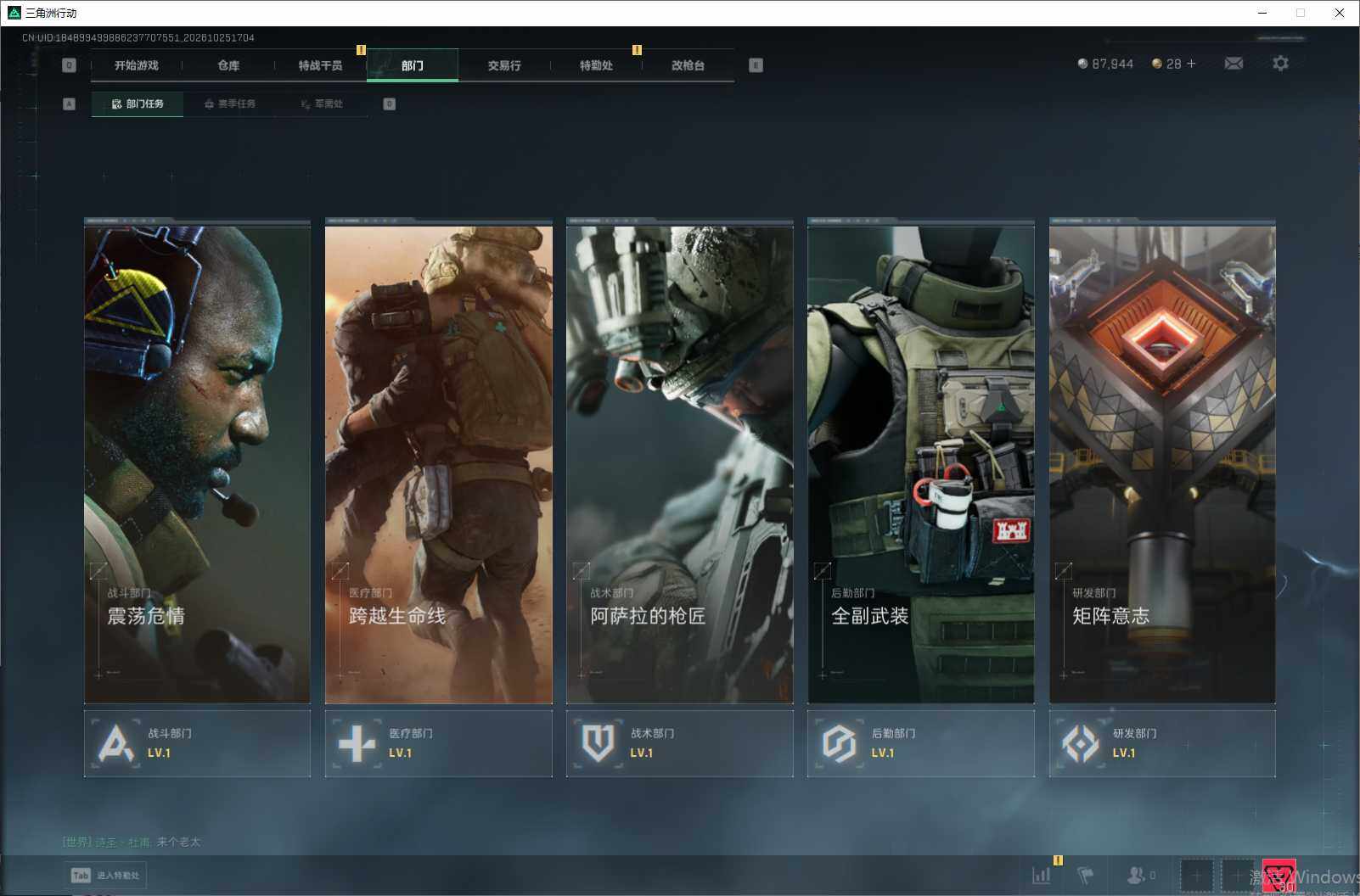This screenshot has height=896, width=1360.
Task: Click the red player avatar icon
Action: [x=1279, y=876]
